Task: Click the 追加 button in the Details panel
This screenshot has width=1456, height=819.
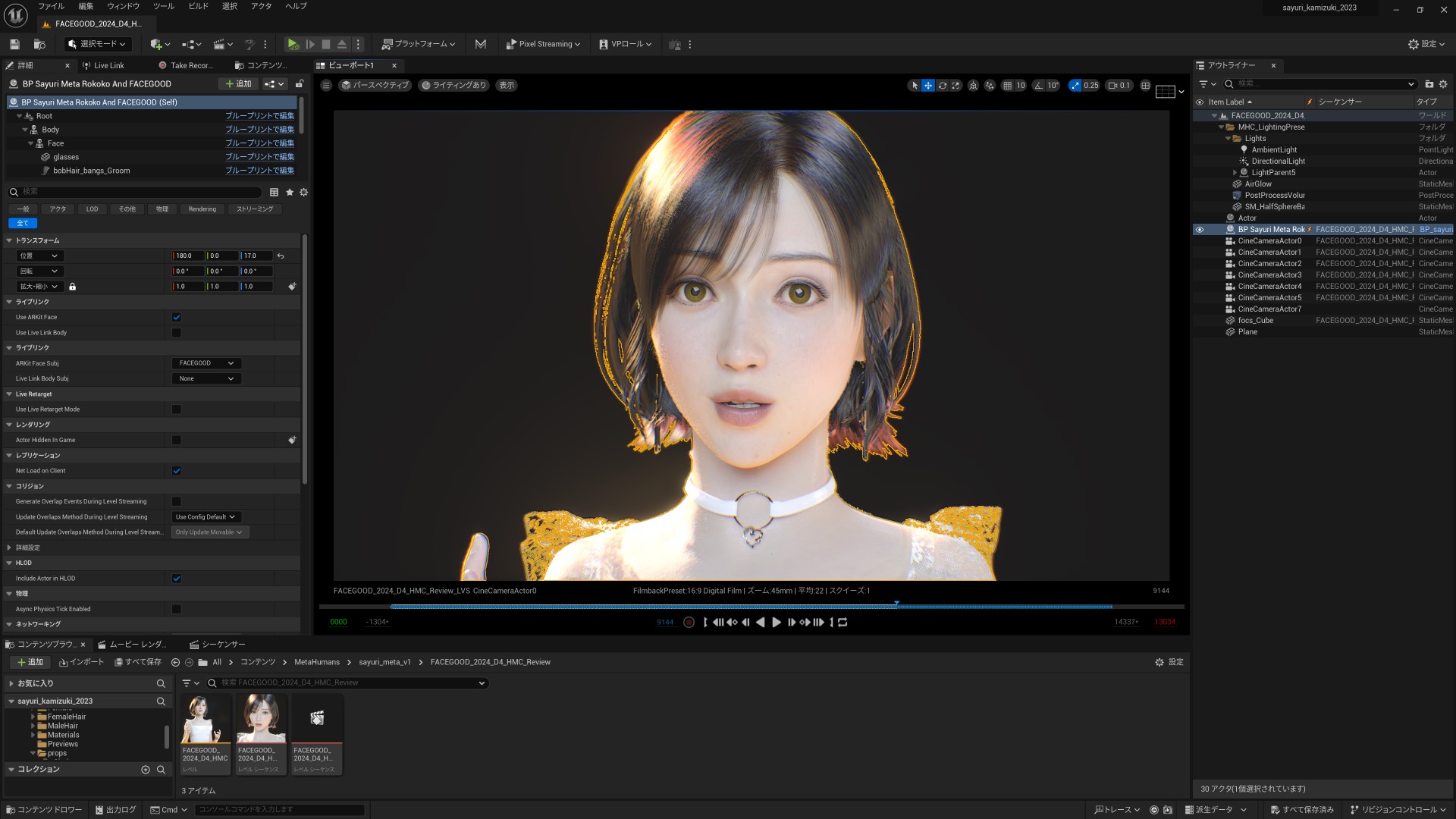Action: coord(238,83)
